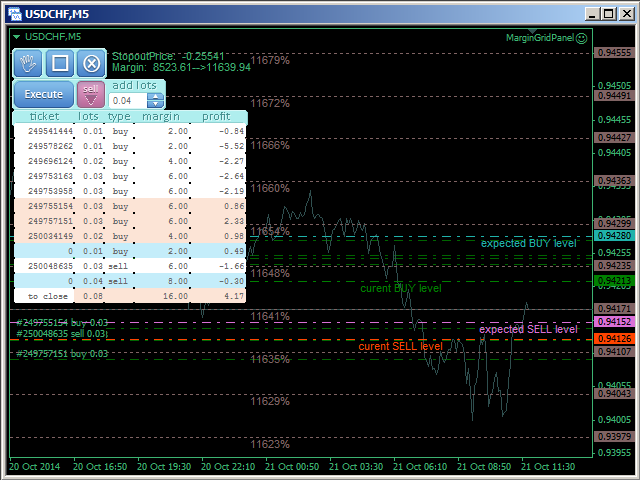Click the expected BUY level line label
The height and width of the screenshot is (480, 640).
(528, 243)
